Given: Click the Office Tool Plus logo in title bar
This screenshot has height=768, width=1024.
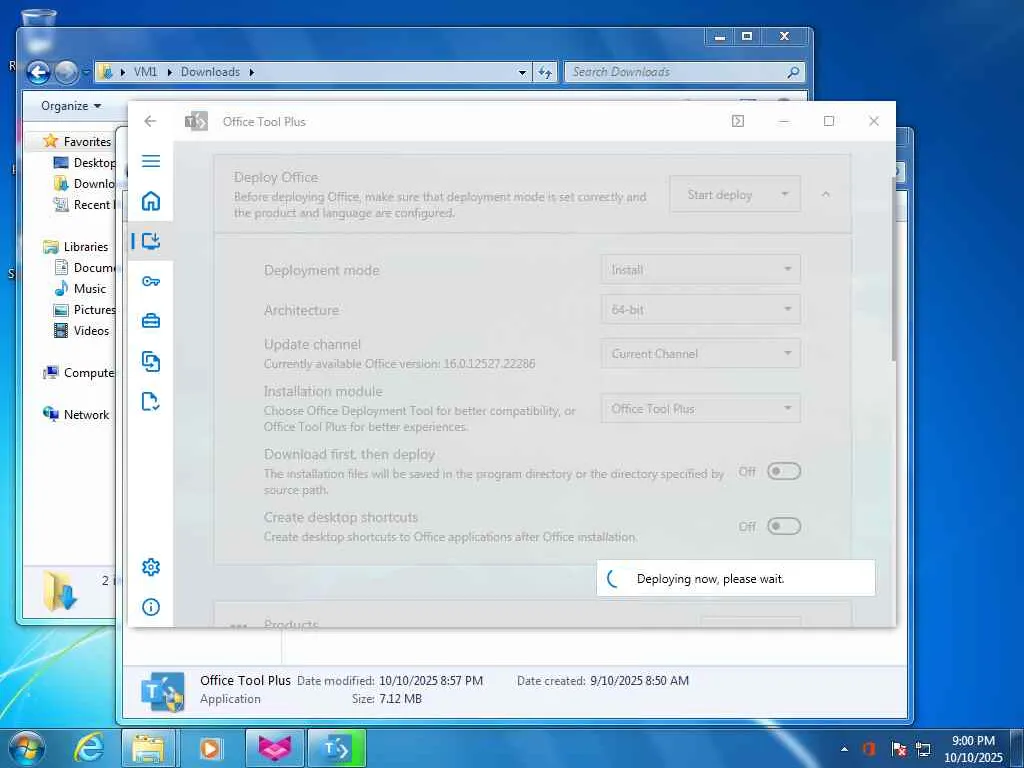Looking at the screenshot, I should 196,121.
